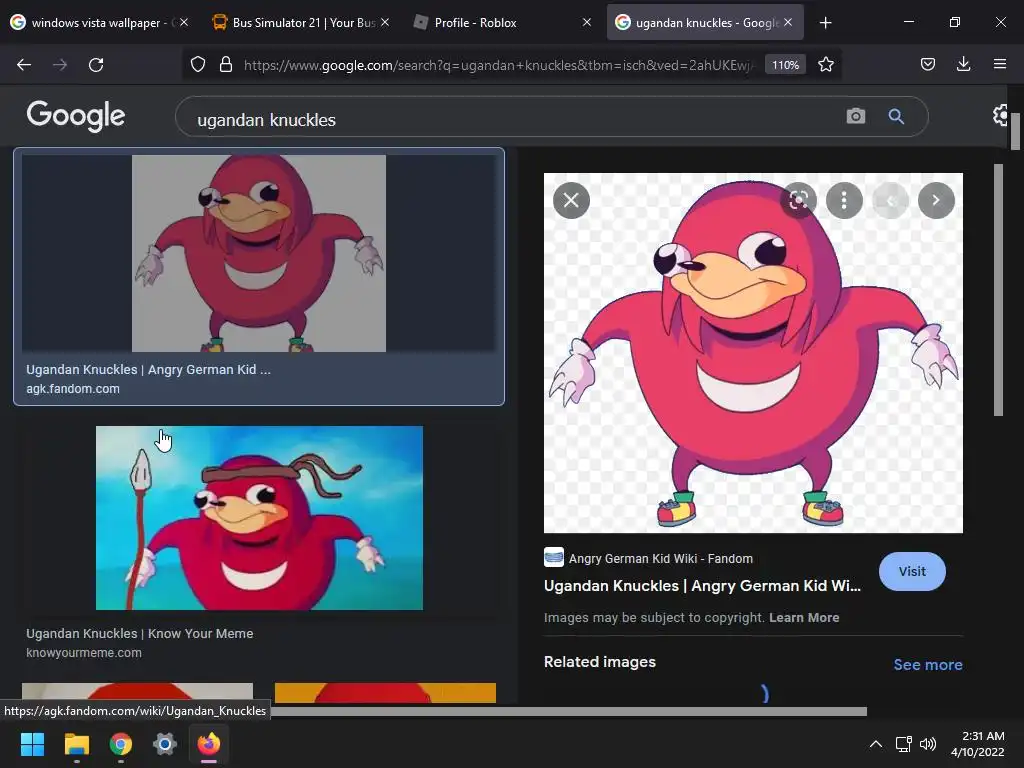1024x768 pixels.
Task: Open the Know Your Meme spear Knuckles thumbnail
Action: pos(259,518)
